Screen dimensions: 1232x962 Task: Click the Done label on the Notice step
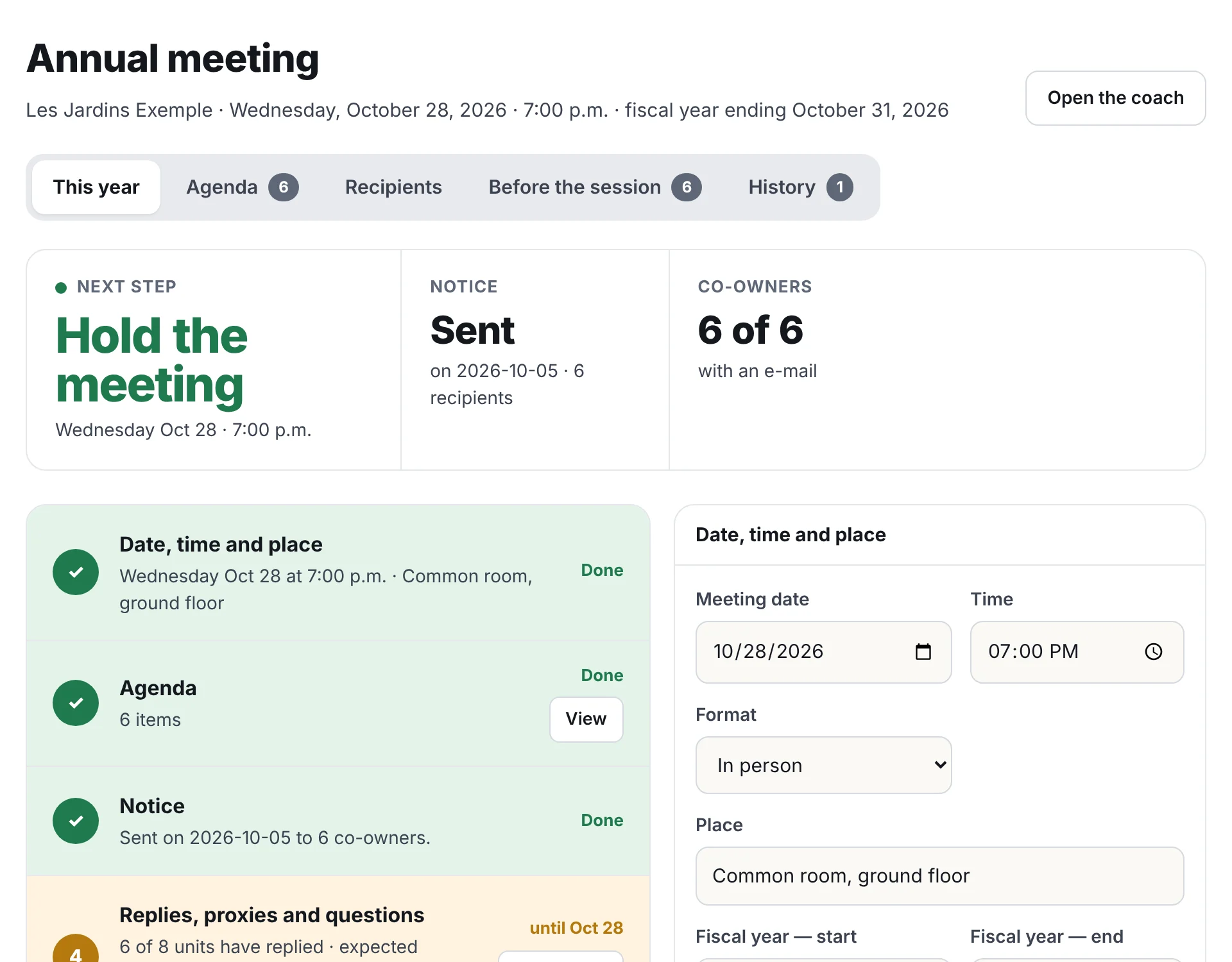[602, 820]
